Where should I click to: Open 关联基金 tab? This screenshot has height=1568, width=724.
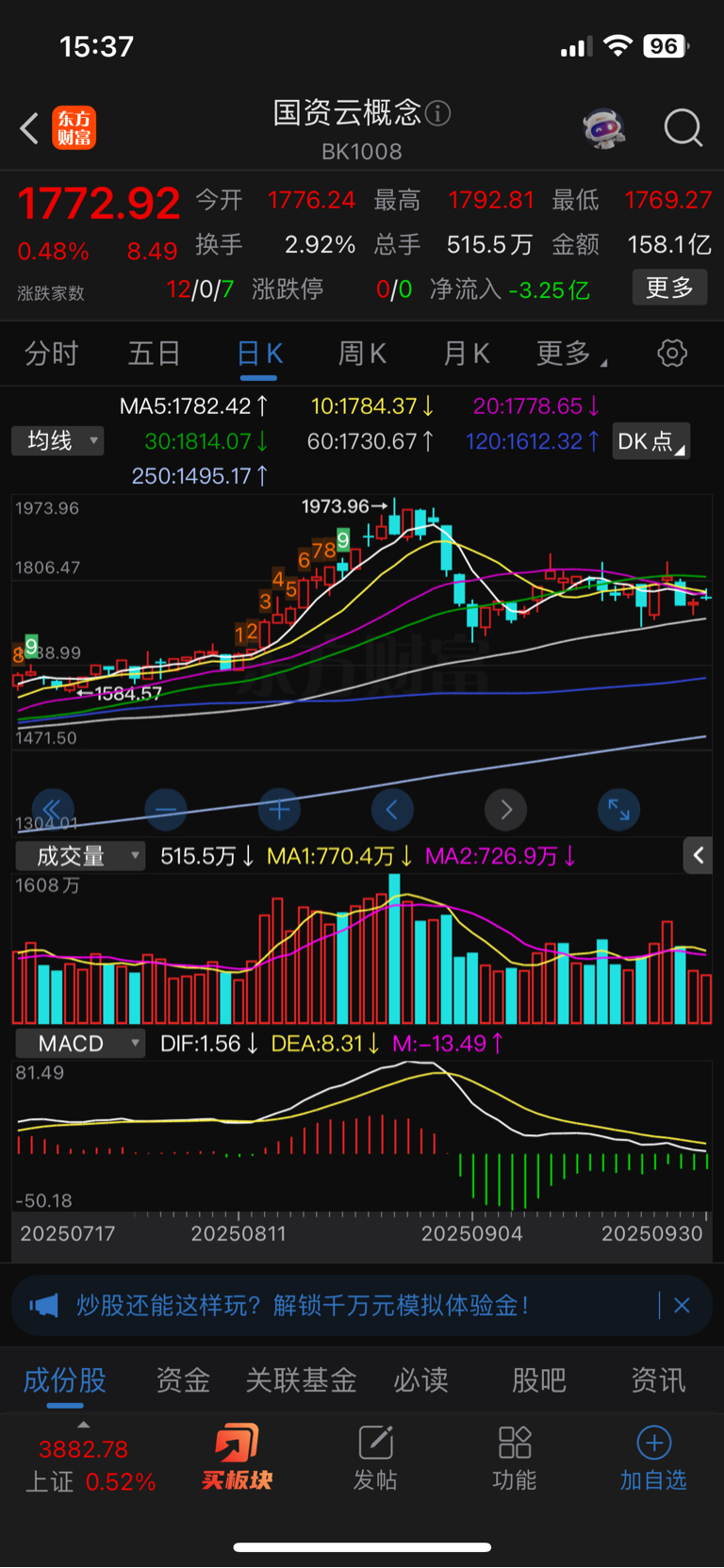pyautogui.click(x=302, y=1380)
